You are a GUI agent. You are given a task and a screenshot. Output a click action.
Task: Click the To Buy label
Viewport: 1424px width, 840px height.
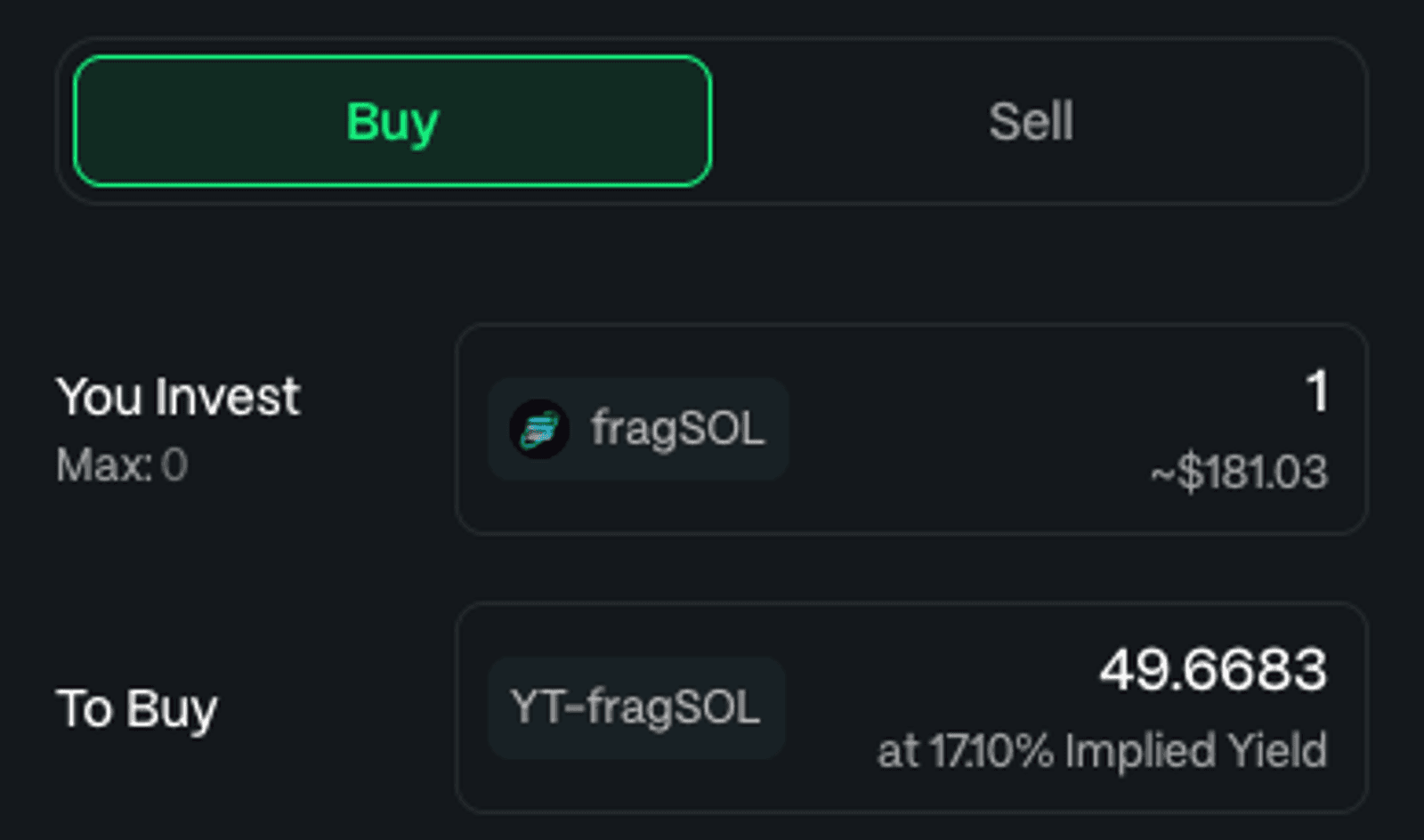137,709
